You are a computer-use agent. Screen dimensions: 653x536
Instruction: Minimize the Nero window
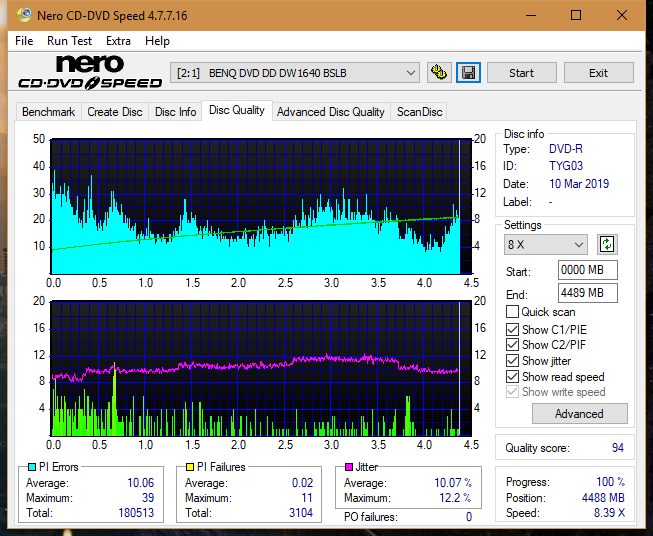pos(531,15)
